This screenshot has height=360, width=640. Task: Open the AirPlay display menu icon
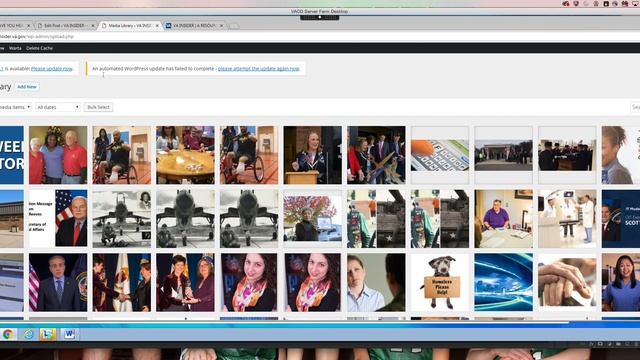pyautogui.click(x=636, y=4)
